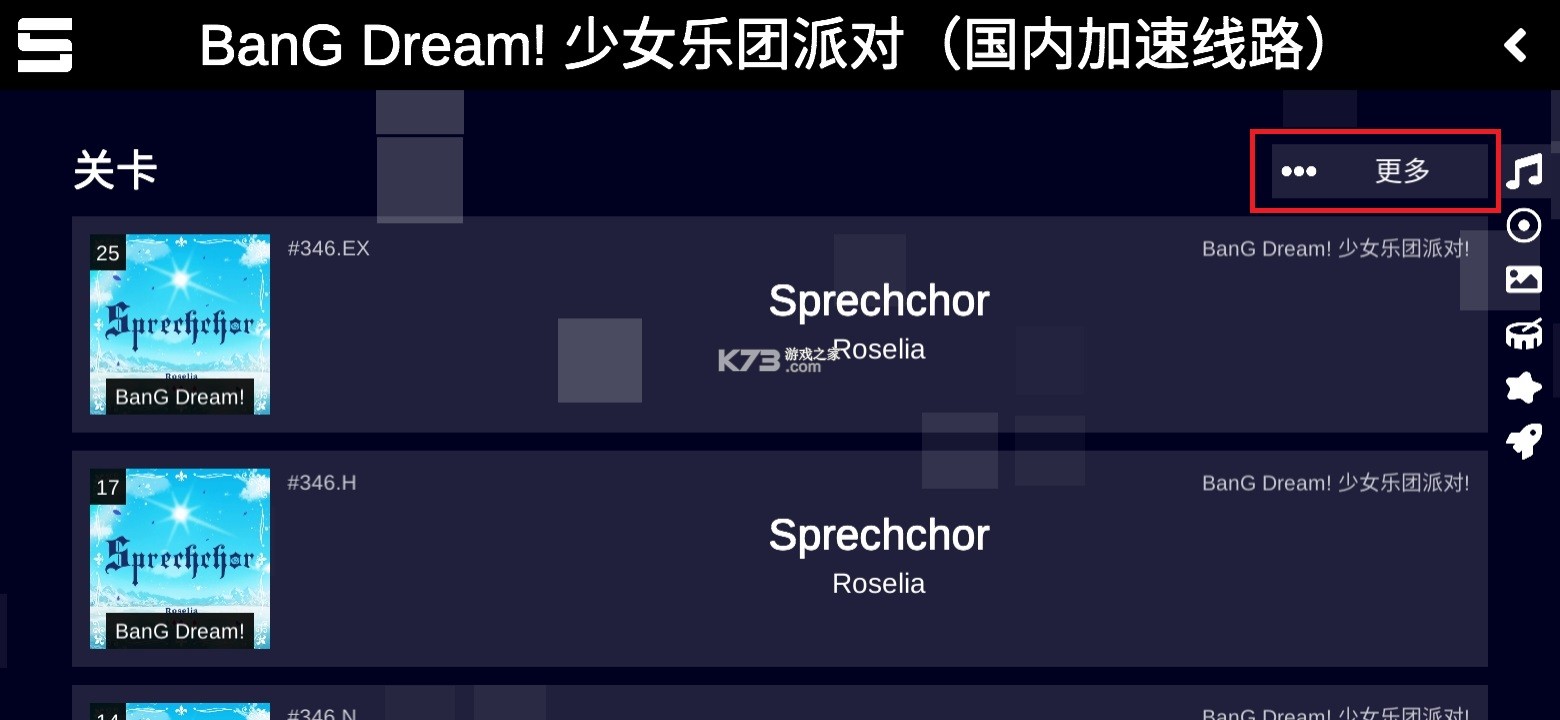Open the skins circle icon section

coord(1524,226)
